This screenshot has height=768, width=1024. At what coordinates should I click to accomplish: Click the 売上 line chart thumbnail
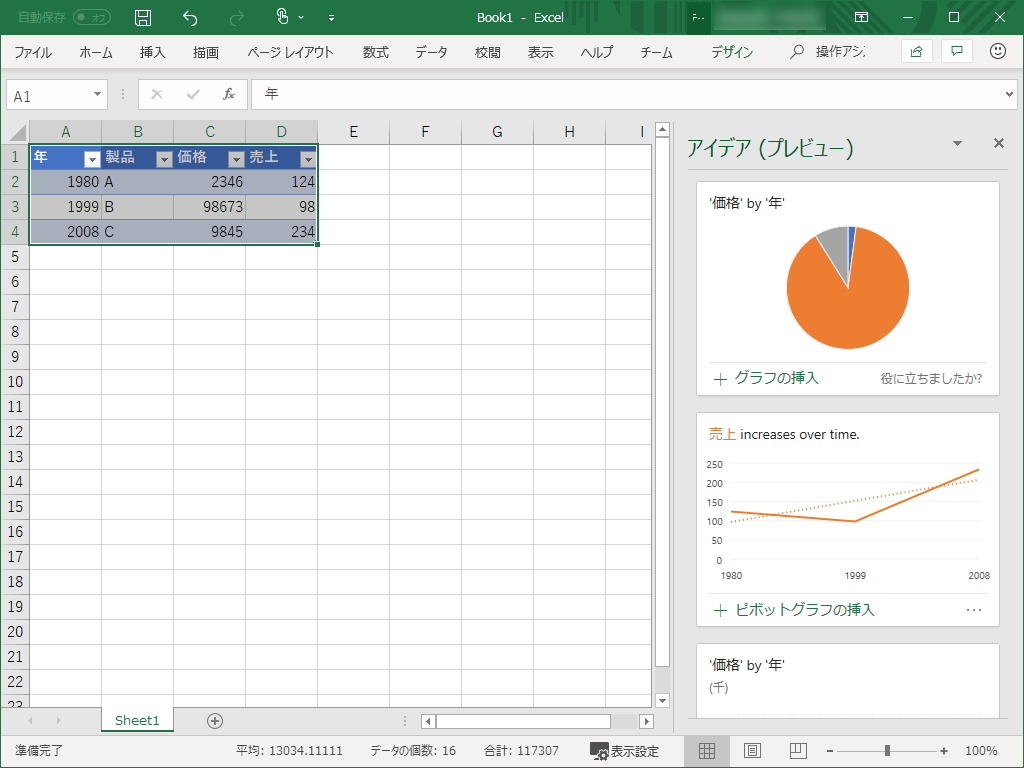coord(848,520)
